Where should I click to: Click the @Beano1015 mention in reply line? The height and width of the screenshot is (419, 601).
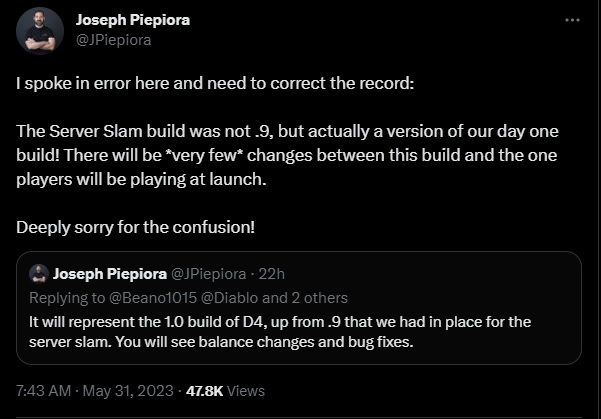[153, 298]
